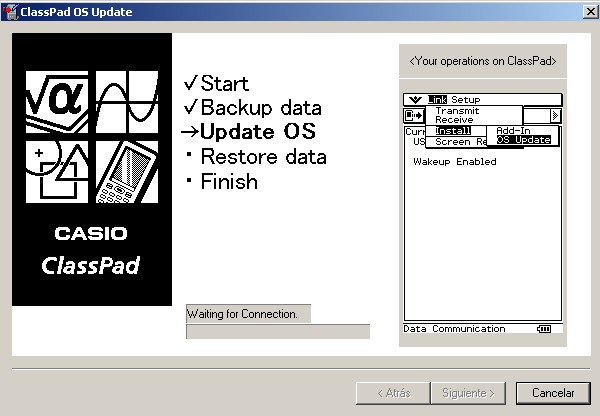Click the current Update OS step
This screenshot has height=416, width=600.
(x=249, y=132)
